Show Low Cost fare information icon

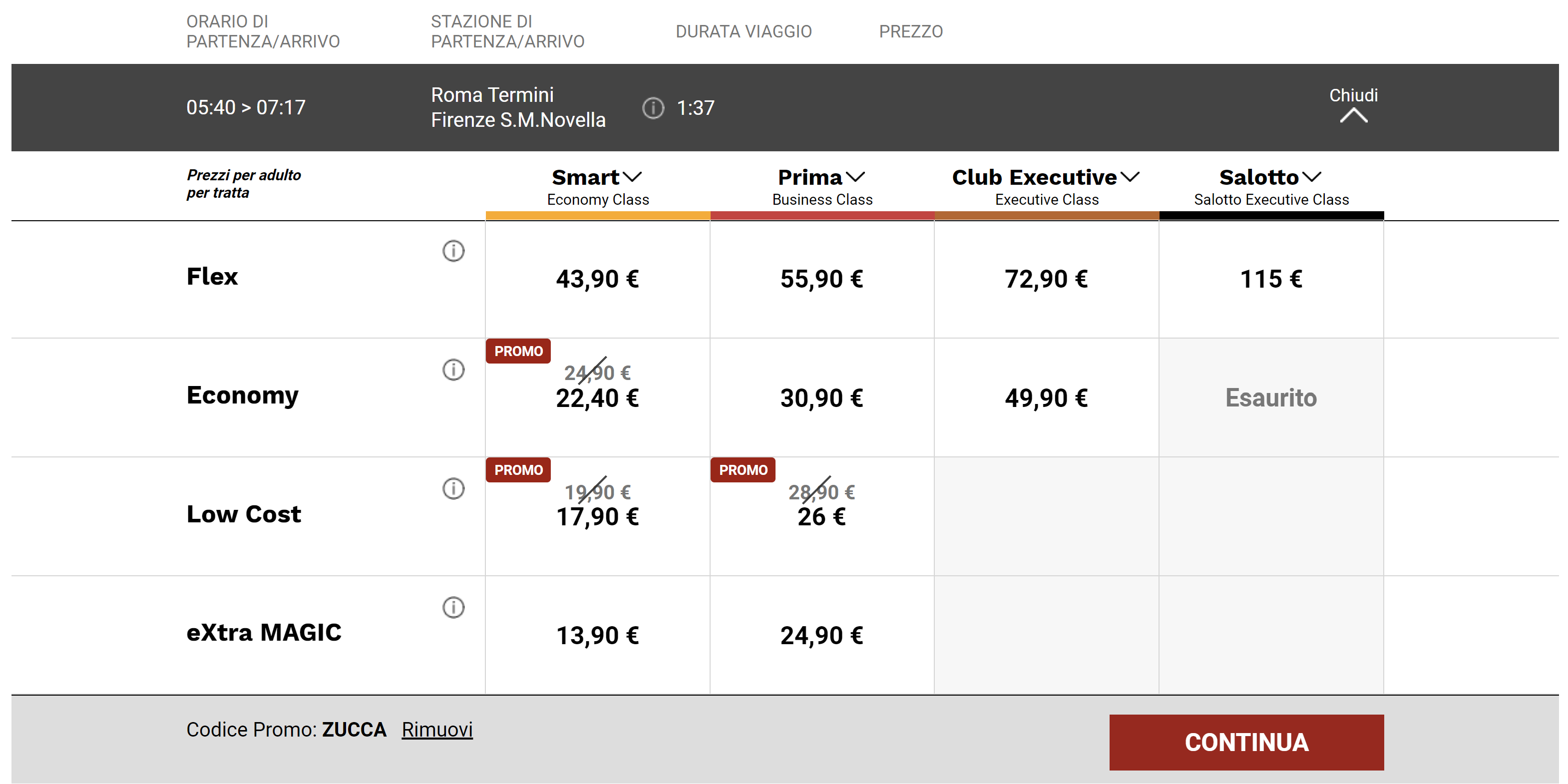tap(453, 488)
